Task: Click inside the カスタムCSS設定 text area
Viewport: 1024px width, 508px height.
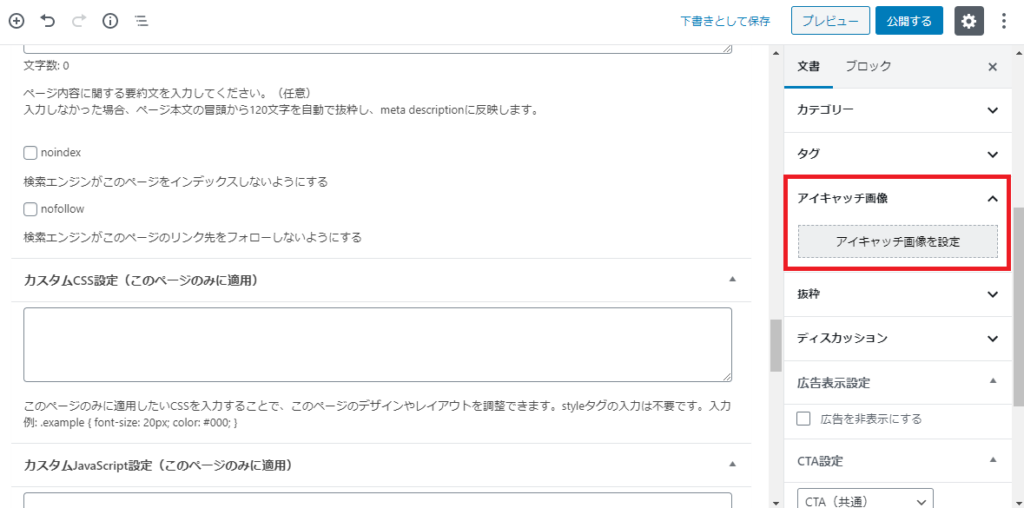Action: (x=377, y=344)
